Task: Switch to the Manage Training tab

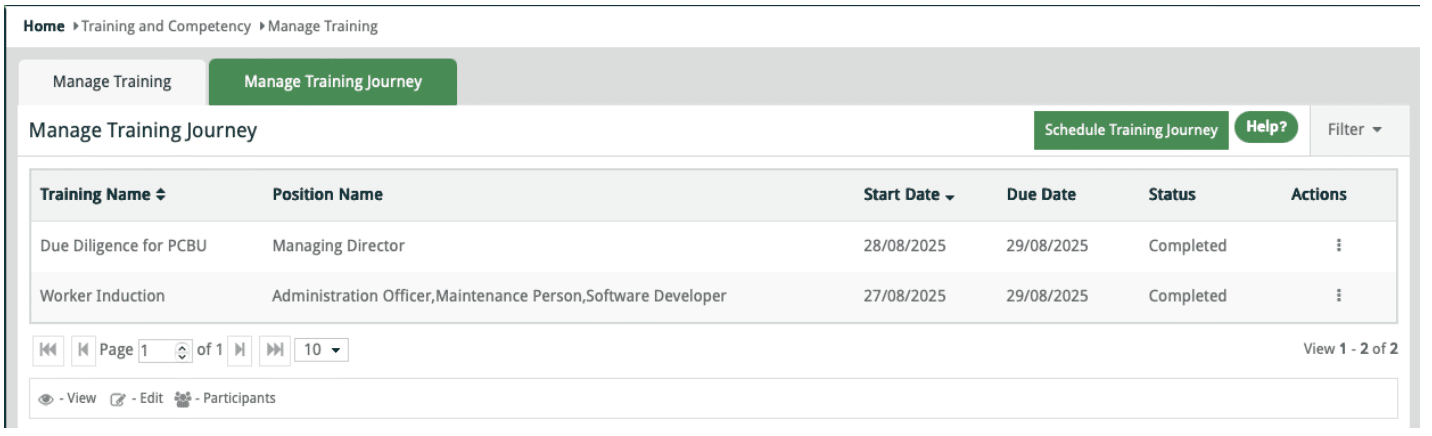Action: 112,82
